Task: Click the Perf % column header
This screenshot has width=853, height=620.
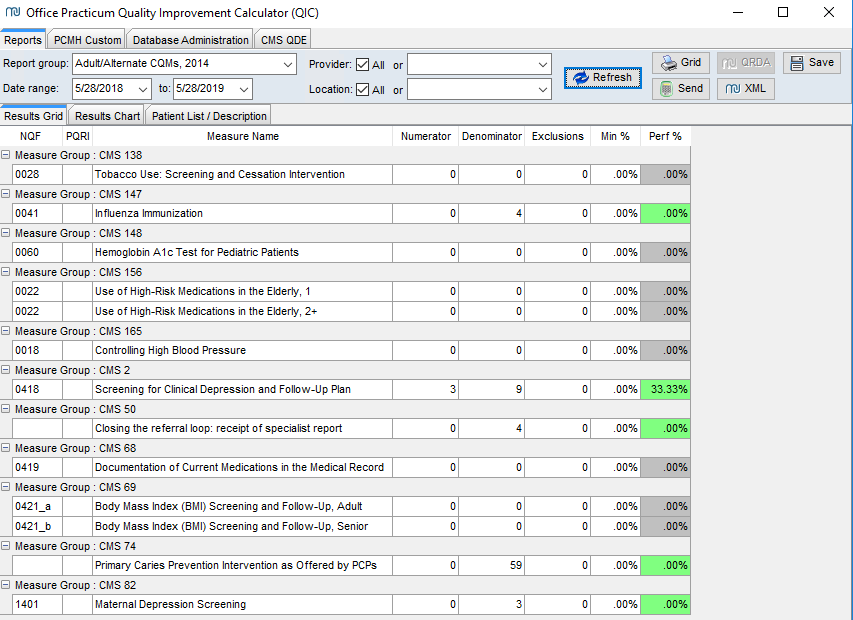Action: click(x=665, y=136)
